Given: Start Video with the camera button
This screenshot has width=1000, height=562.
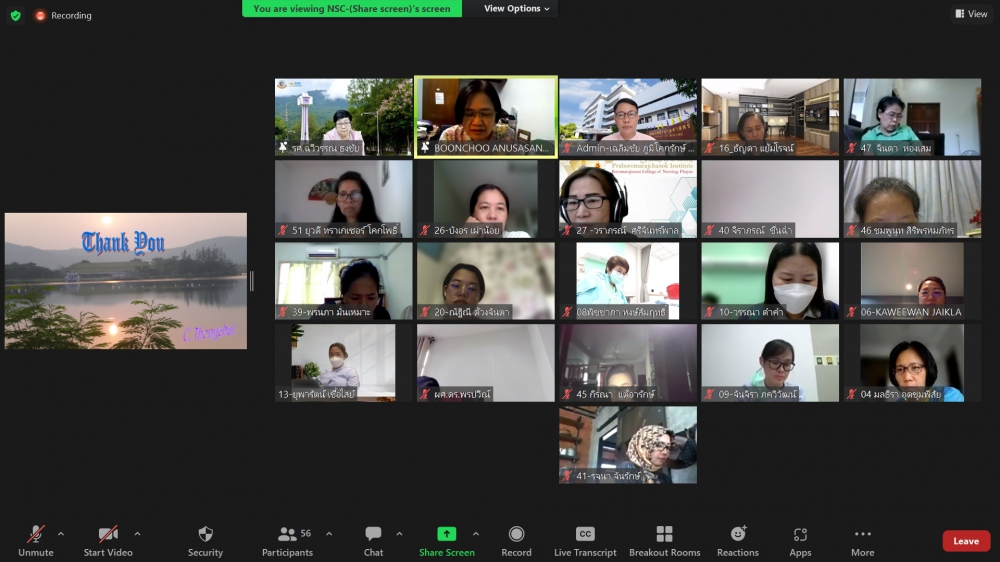Looking at the screenshot, I should pyautogui.click(x=107, y=535).
